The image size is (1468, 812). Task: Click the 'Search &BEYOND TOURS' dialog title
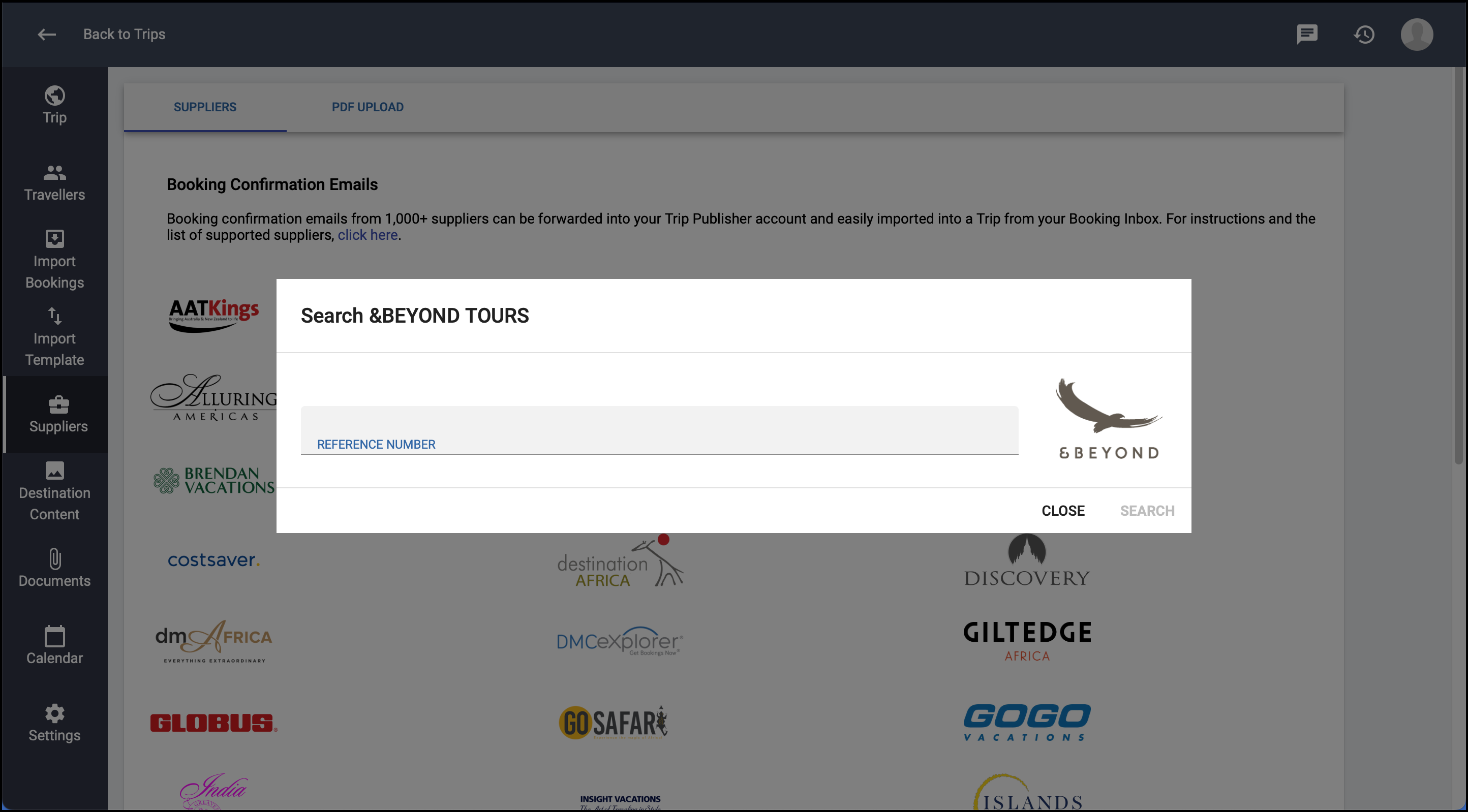(x=415, y=316)
